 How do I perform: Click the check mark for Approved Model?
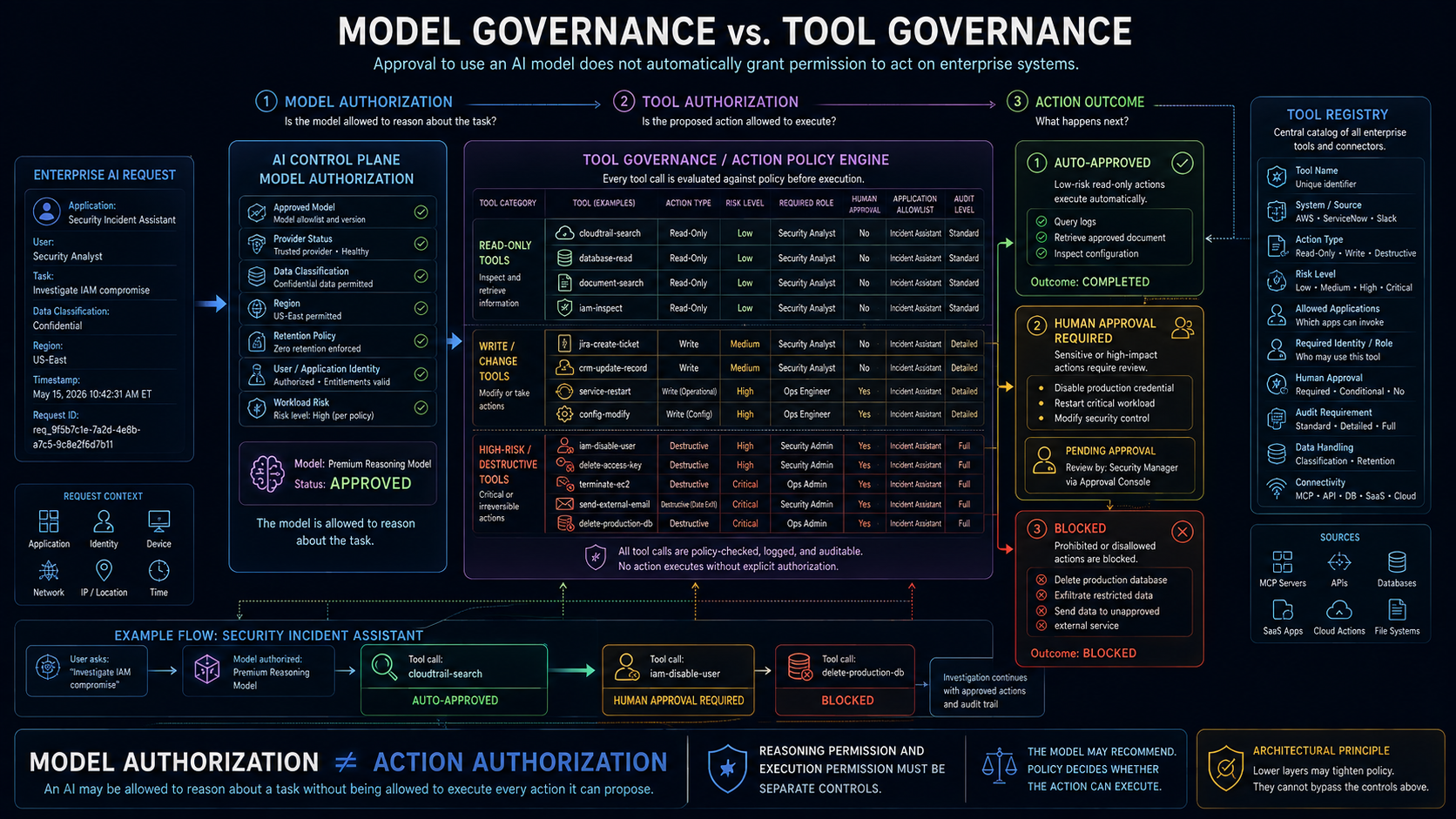421,212
